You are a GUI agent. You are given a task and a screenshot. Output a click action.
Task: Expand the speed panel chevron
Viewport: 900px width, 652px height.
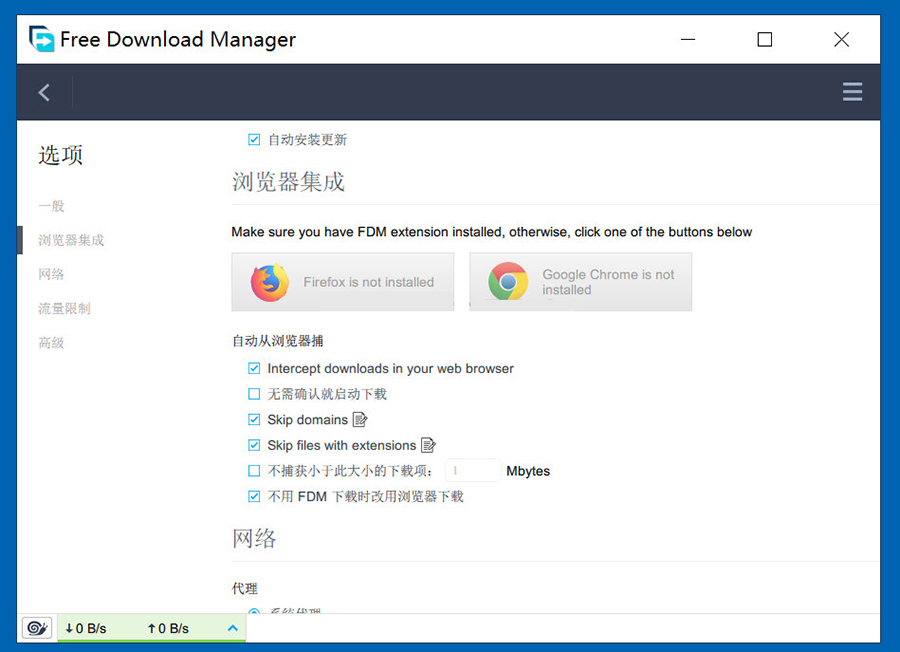232,628
